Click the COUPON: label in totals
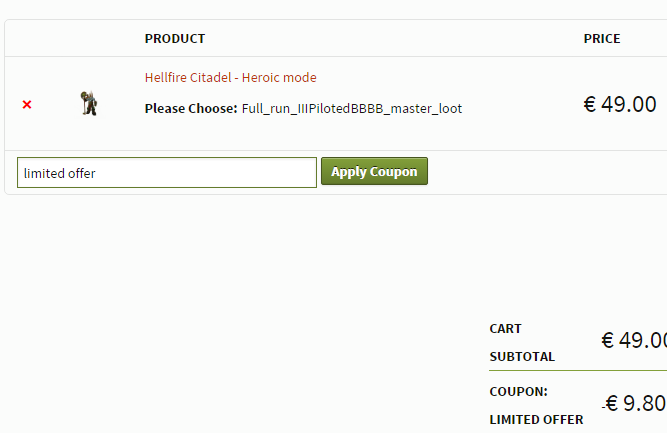This screenshot has width=667, height=433. [x=519, y=392]
